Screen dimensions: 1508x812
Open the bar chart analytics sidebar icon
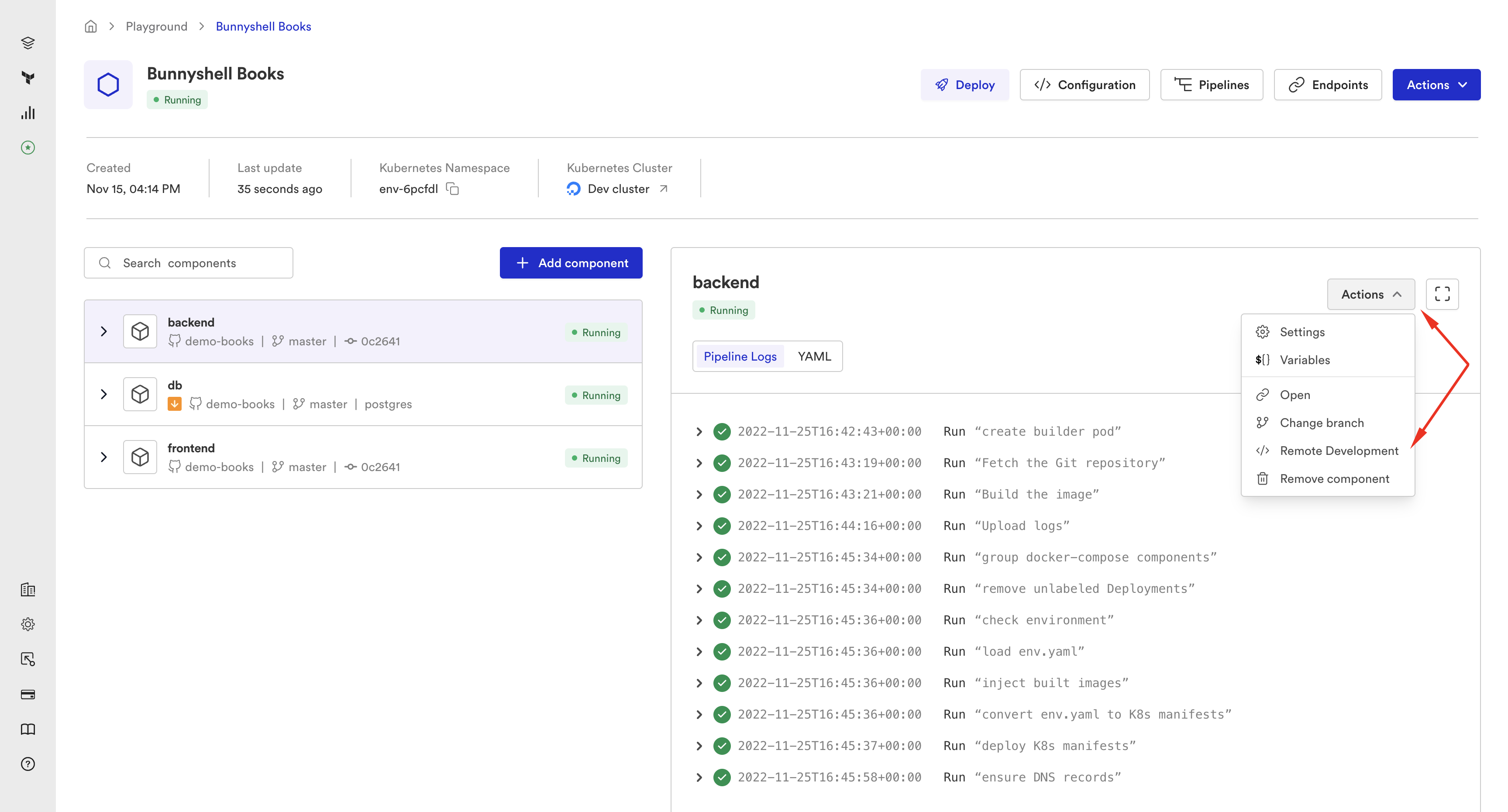28,113
